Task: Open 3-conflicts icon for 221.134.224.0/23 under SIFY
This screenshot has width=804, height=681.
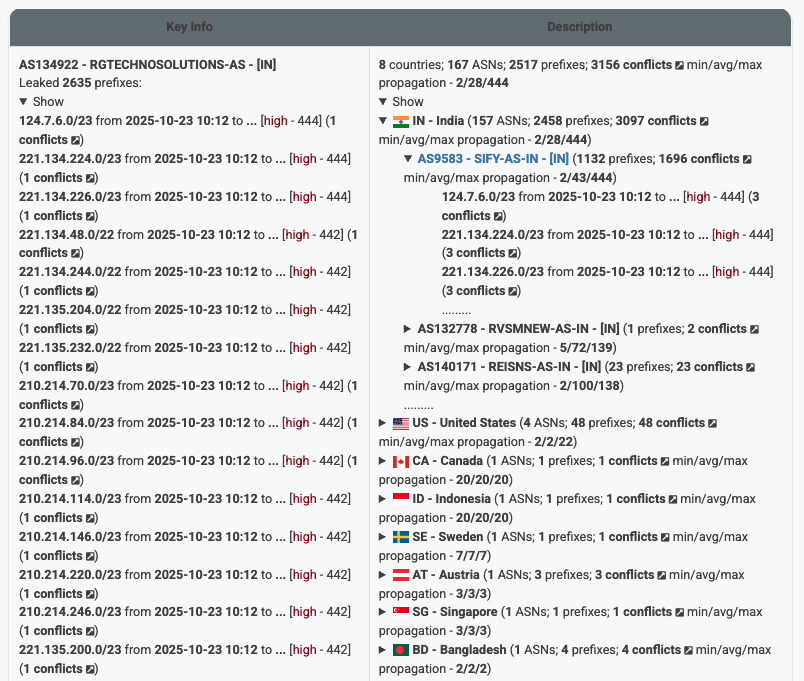Action: tap(513, 253)
